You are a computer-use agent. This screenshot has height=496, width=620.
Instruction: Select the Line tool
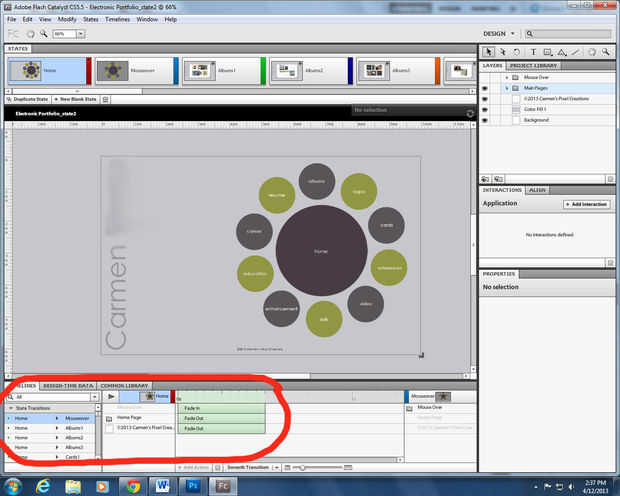coord(576,52)
